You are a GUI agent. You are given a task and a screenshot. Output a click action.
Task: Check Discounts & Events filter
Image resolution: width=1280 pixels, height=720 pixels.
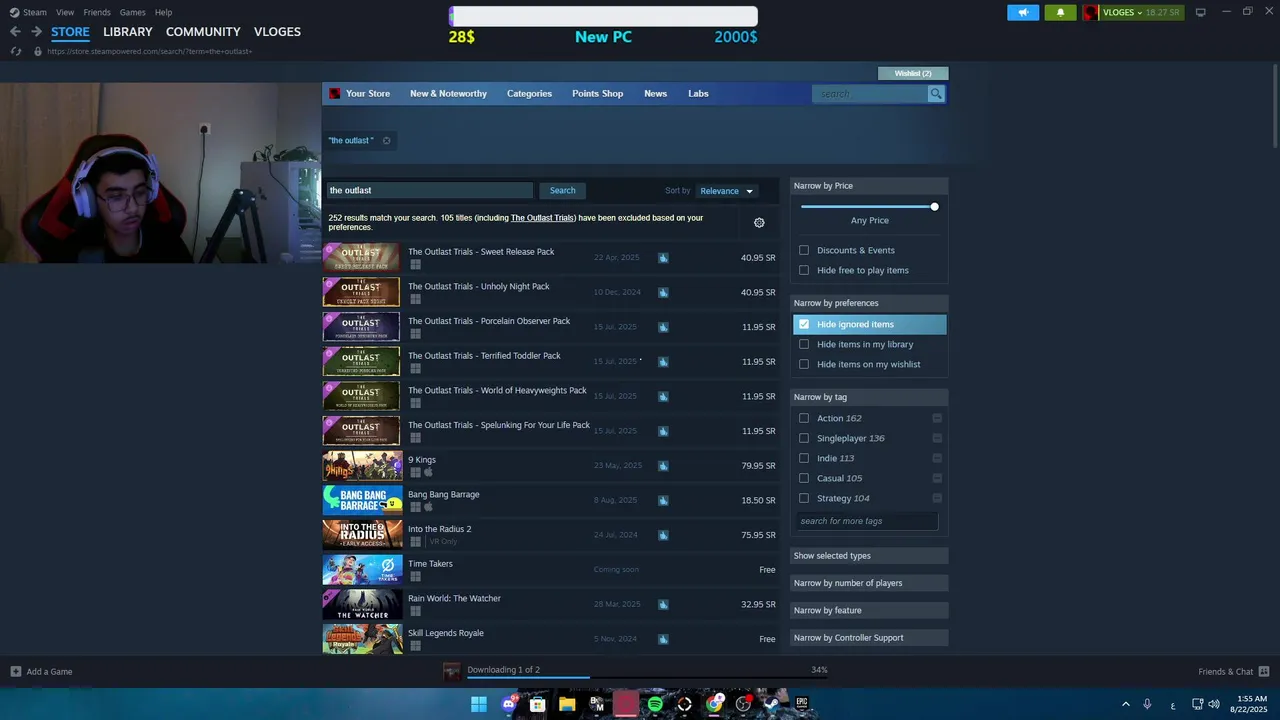click(x=804, y=250)
